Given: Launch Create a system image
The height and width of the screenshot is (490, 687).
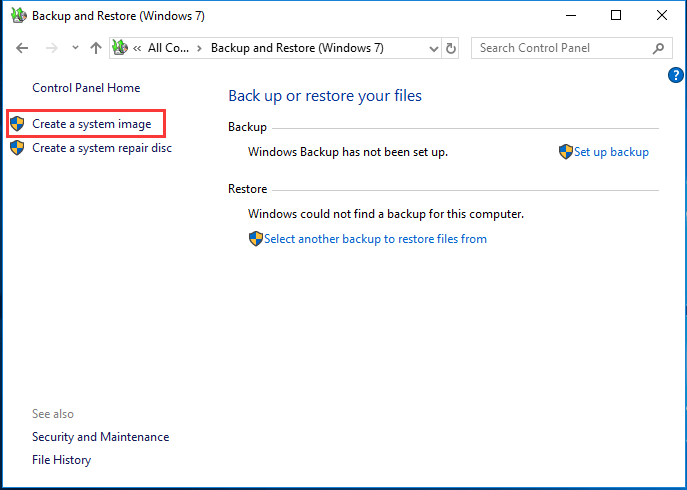Looking at the screenshot, I should [x=91, y=124].
